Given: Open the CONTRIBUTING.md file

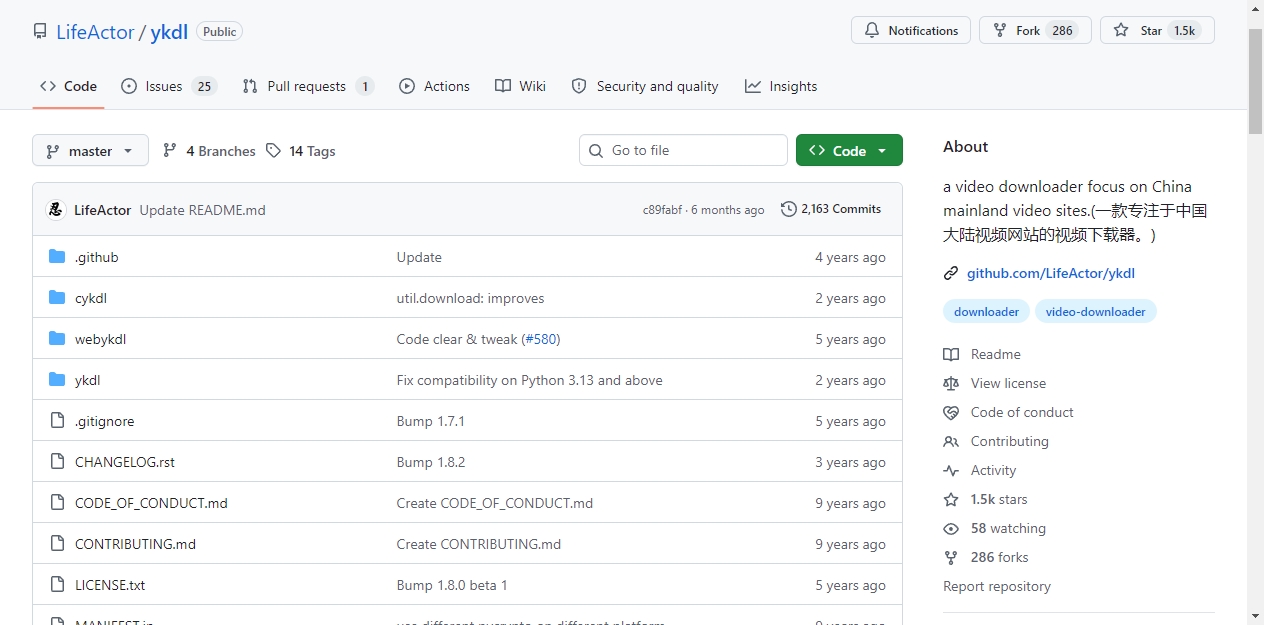Looking at the screenshot, I should click(x=135, y=544).
